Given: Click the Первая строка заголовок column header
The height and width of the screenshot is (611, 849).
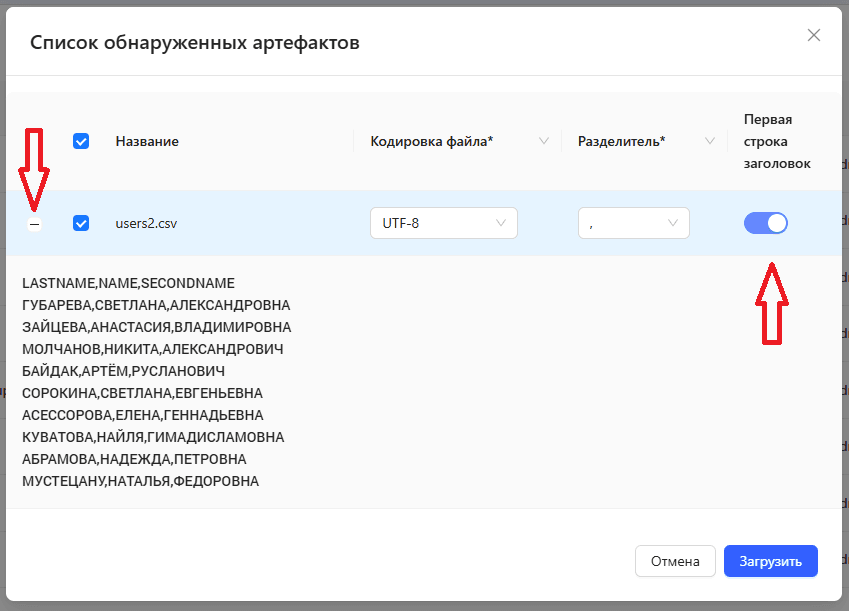Looking at the screenshot, I should pyautogui.click(x=777, y=141).
